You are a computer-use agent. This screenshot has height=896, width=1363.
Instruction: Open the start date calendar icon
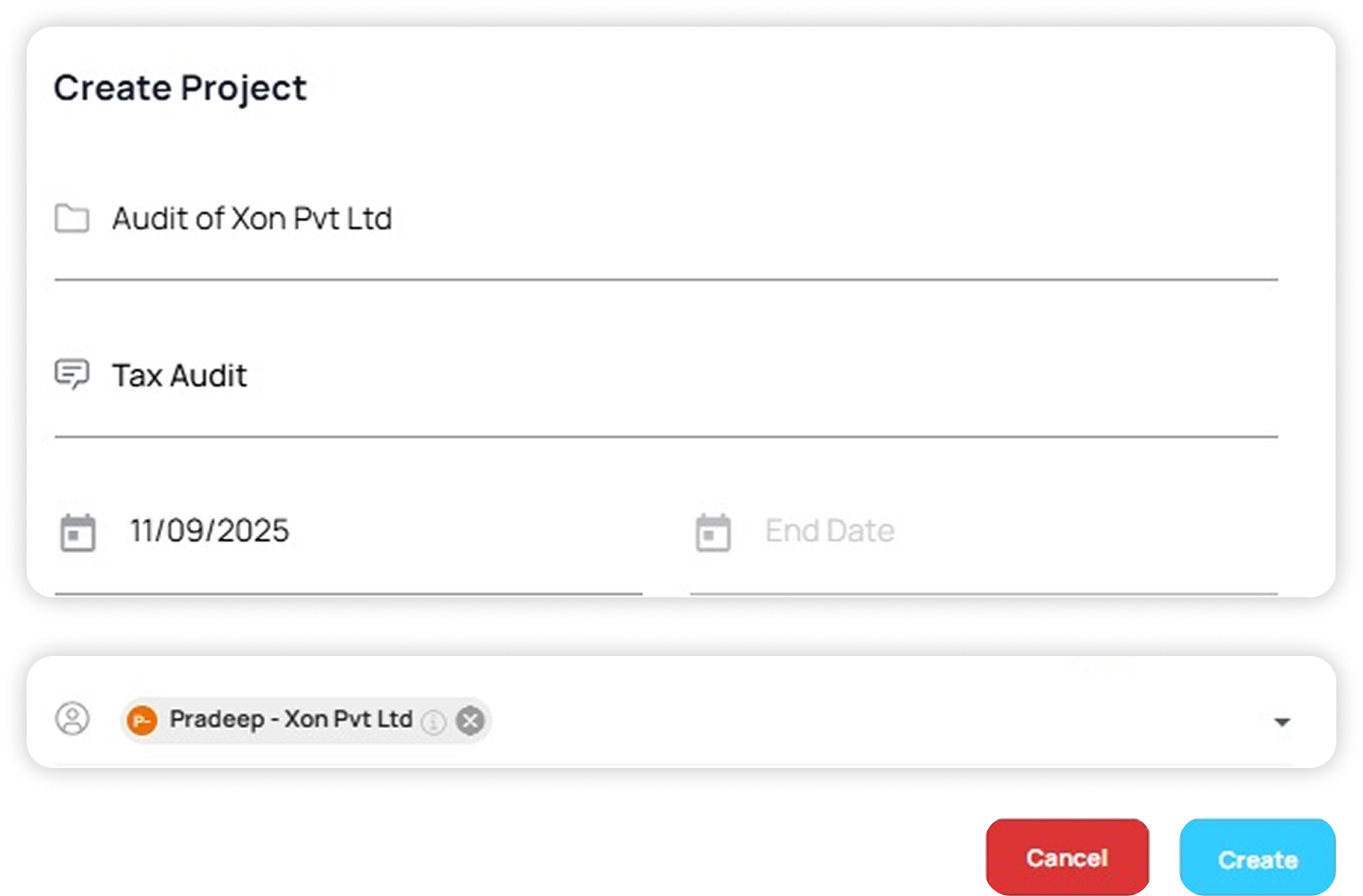77,532
